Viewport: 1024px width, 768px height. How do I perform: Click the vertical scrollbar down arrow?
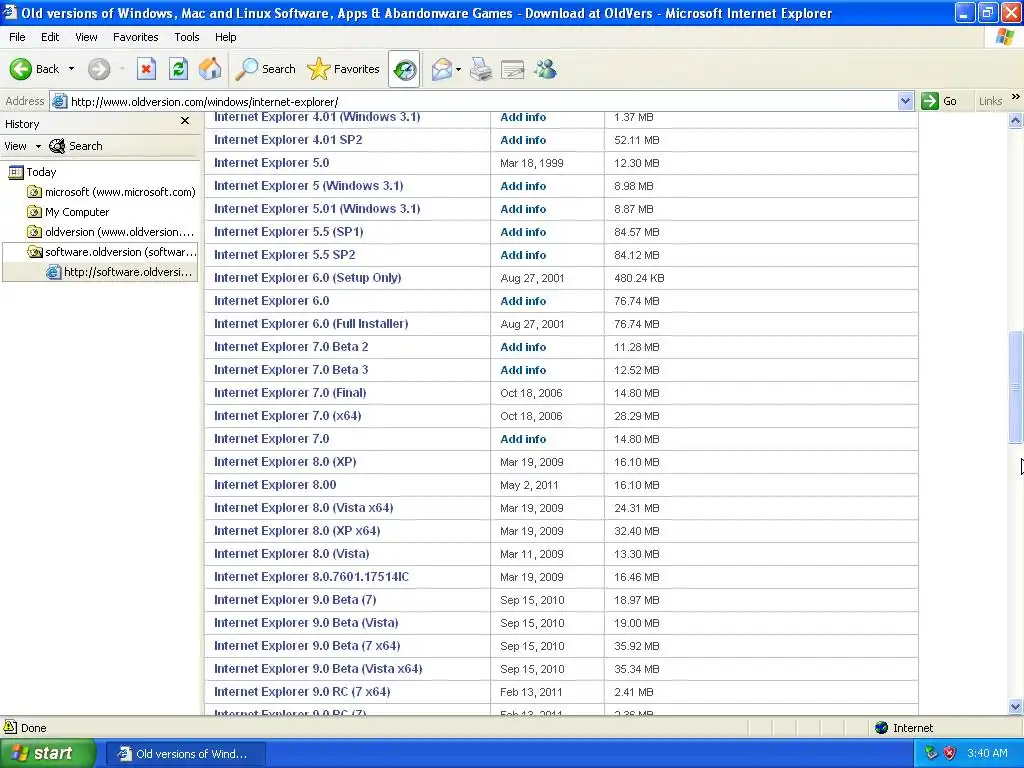click(x=1016, y=706)
